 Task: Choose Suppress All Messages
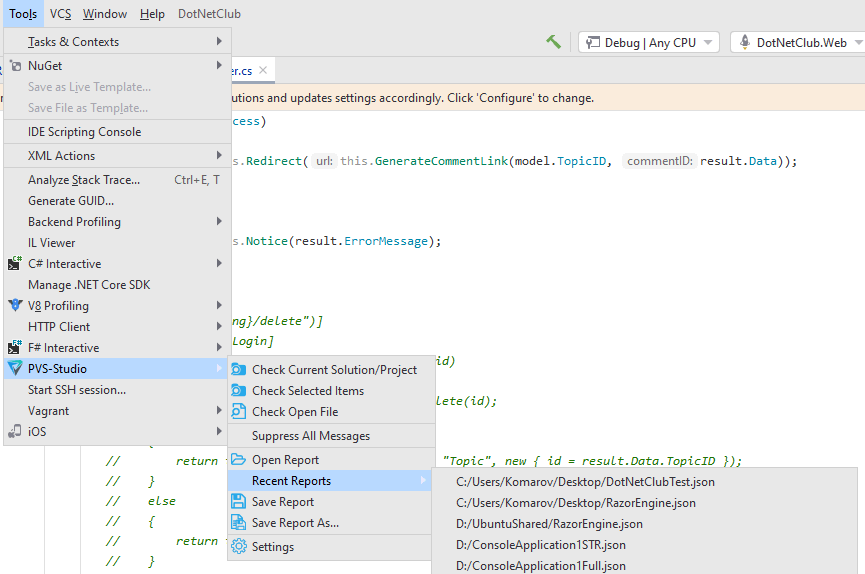[311, 436]
